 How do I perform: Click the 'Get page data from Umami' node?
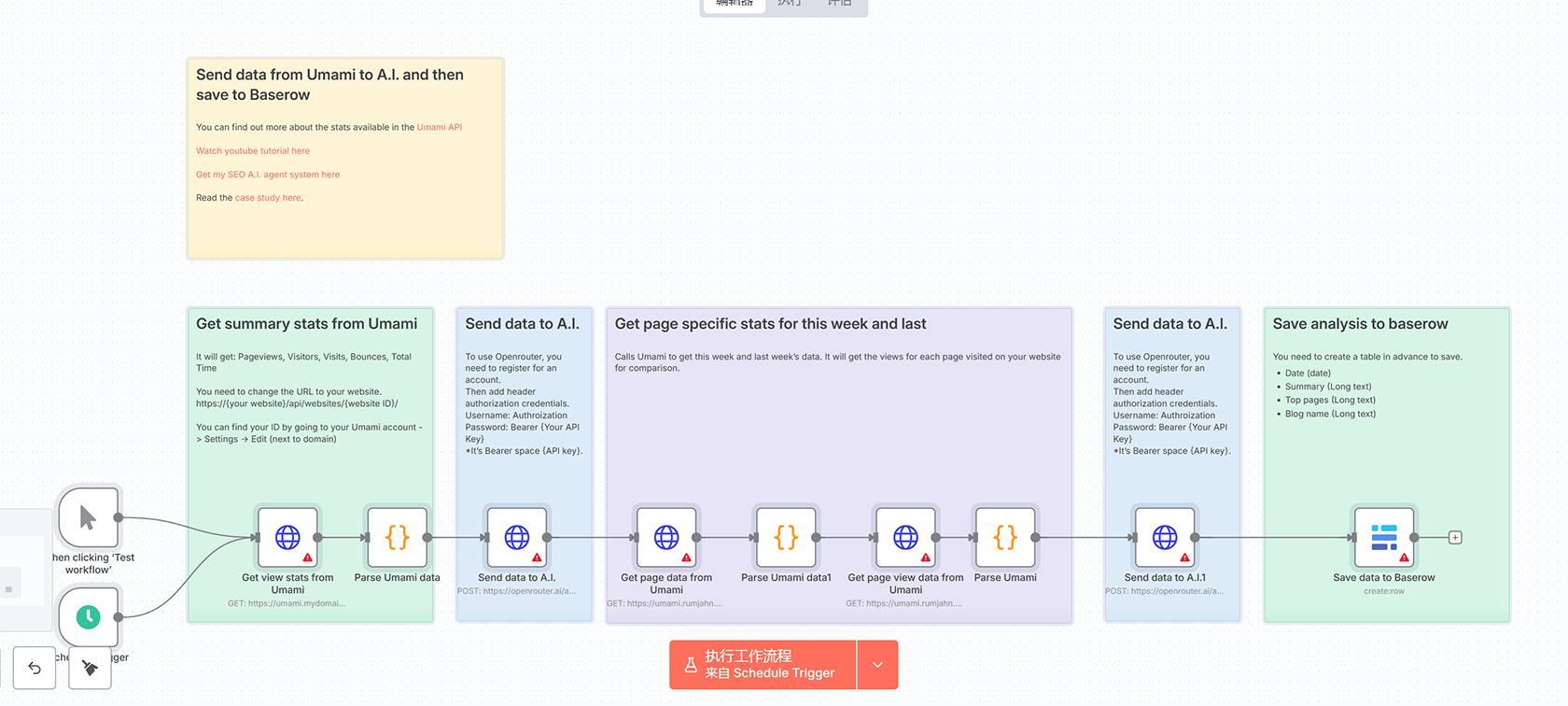pyautogui.click(x=666, y=537)
